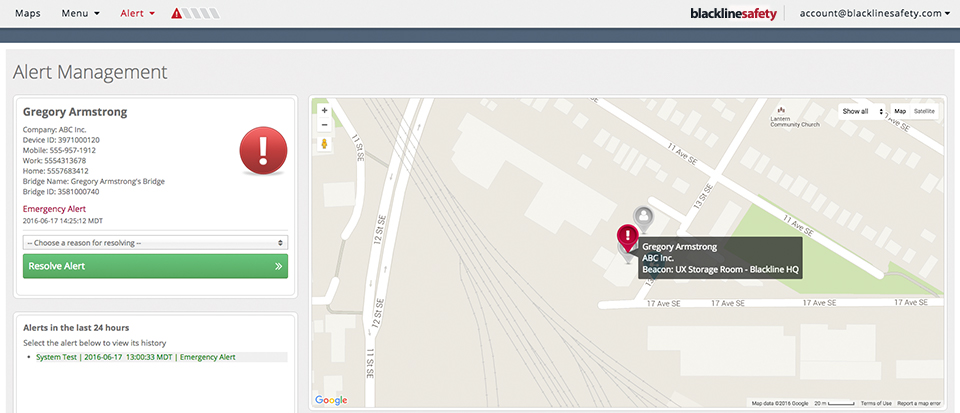Open the account@blacklinesafety.com dropdown
960x413 pixels.
tap(875, 14)
